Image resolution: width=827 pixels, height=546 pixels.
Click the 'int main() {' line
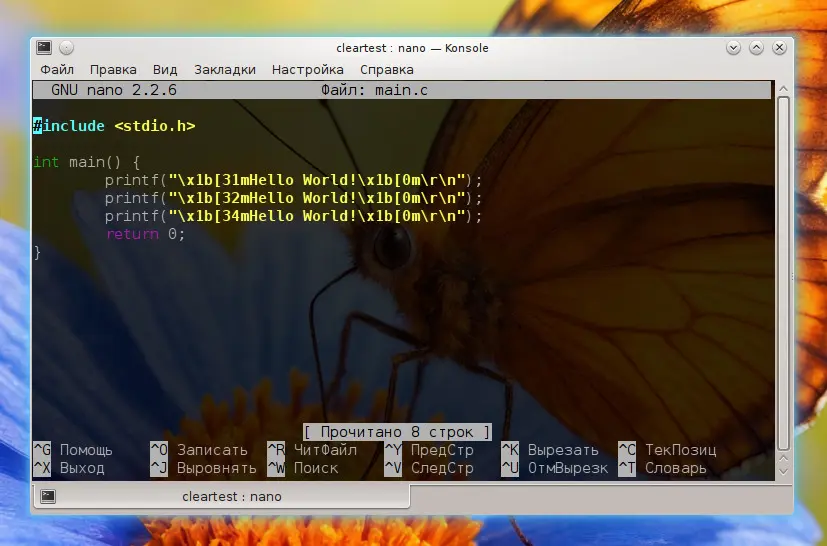[x=86, y=162]
